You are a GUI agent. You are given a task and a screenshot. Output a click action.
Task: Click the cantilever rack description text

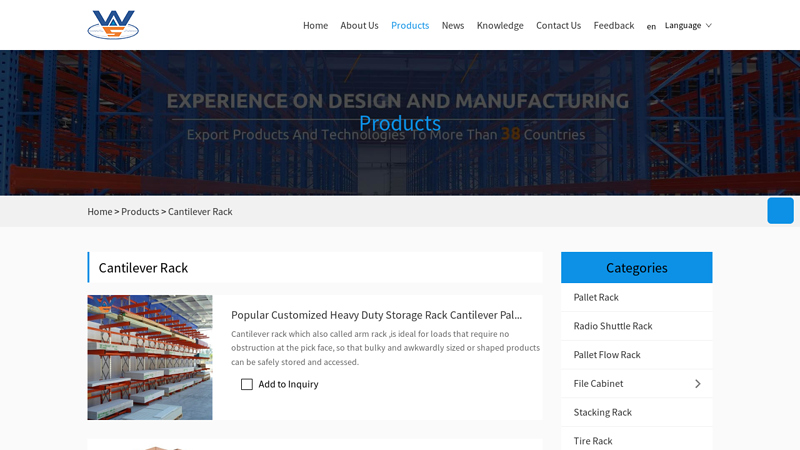coord(385,348)
